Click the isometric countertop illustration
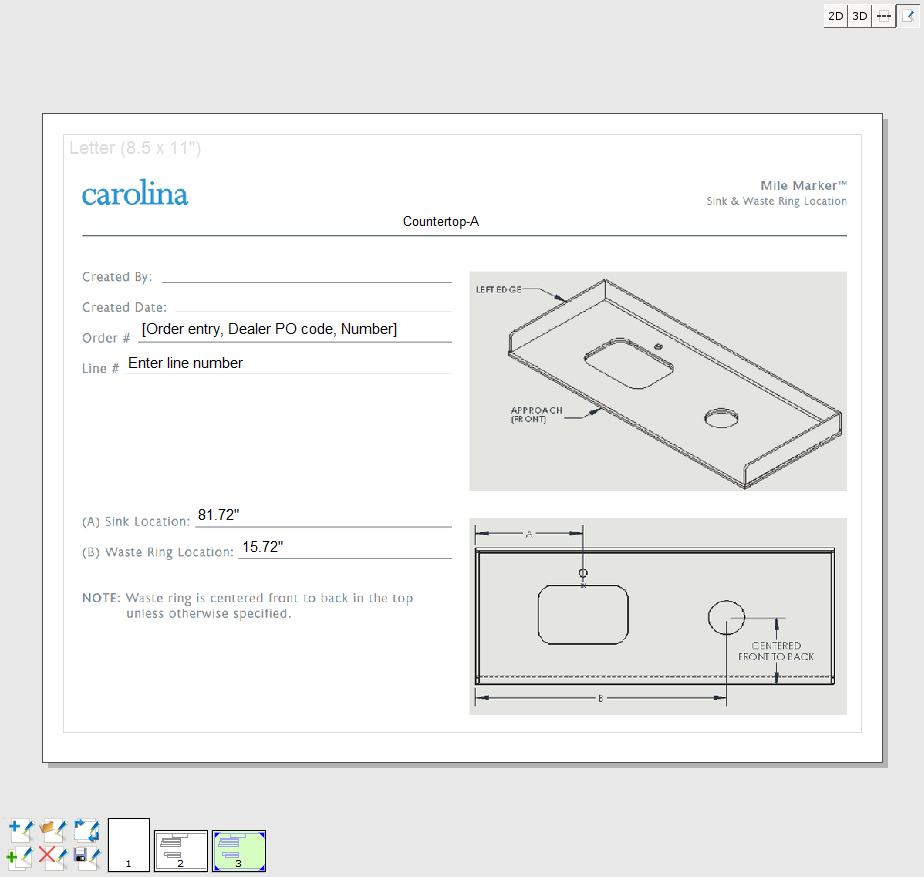 click(x=658, y=381)
